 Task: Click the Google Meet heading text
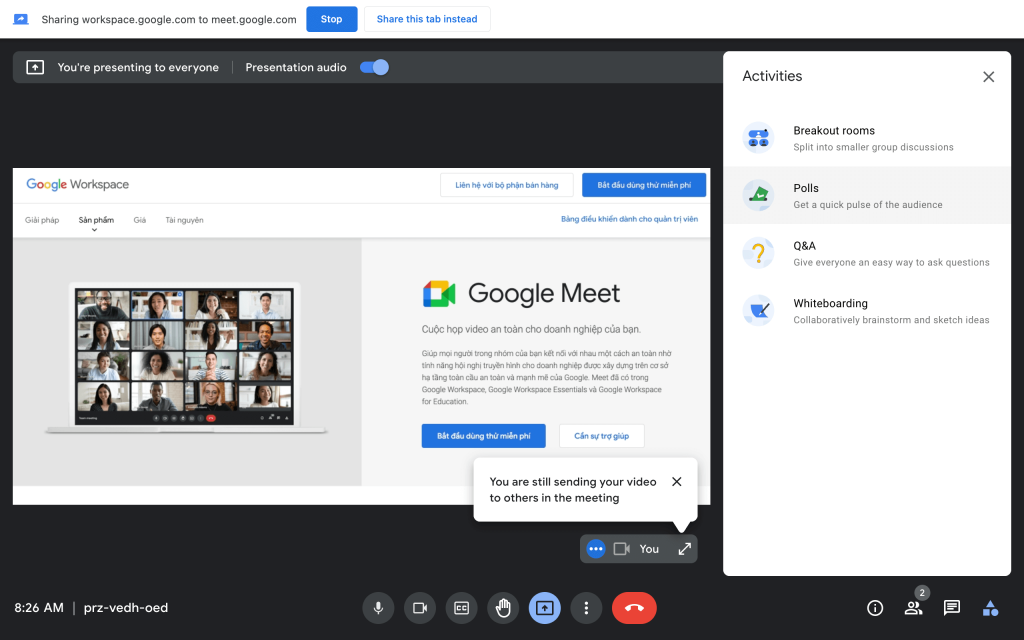(544, 294)
